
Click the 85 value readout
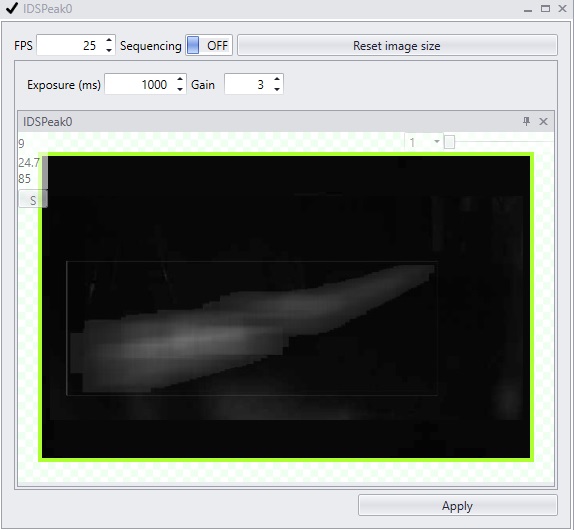(x=25, y=179)
